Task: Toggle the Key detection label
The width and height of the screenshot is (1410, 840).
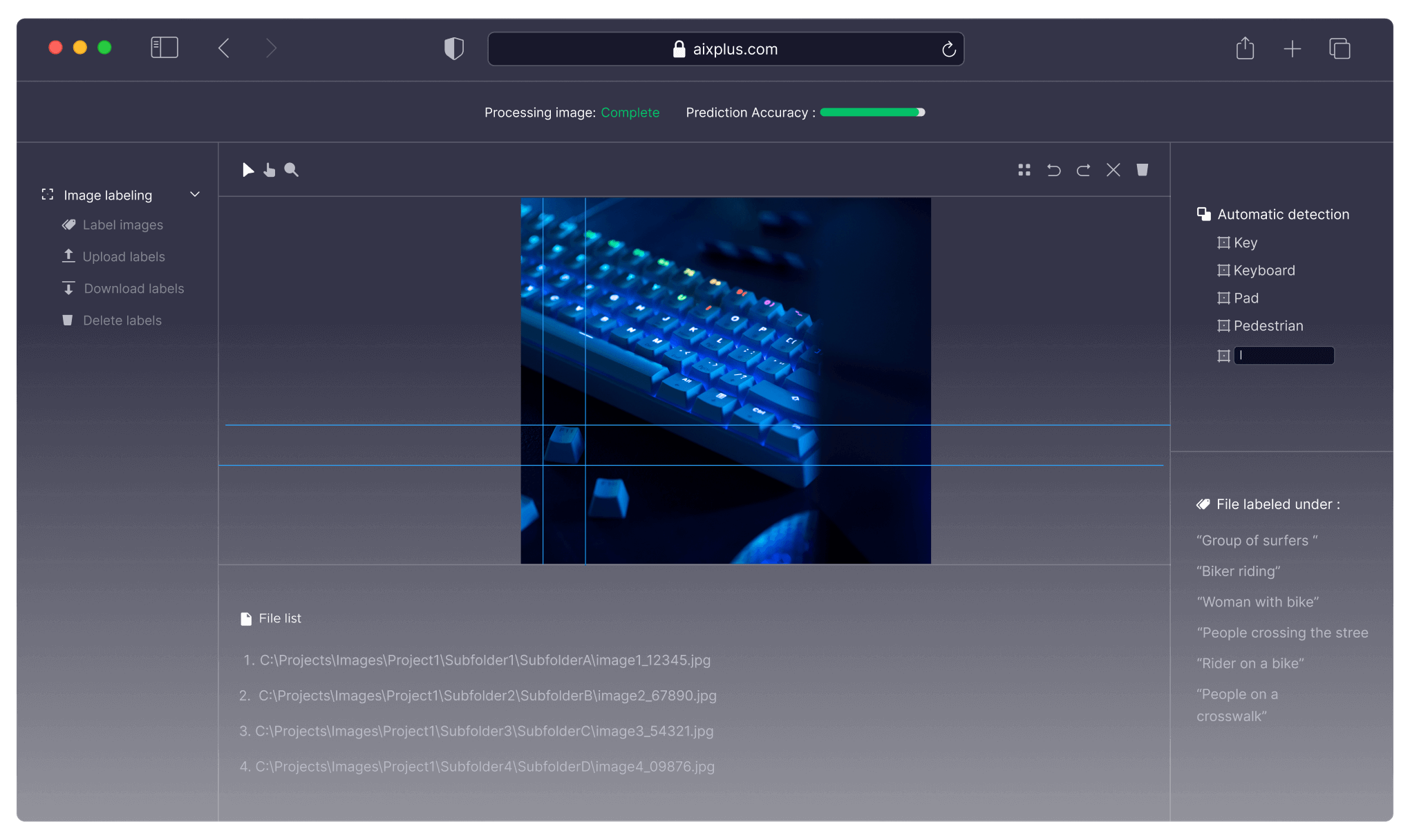Action: [x=1222, y=241]
